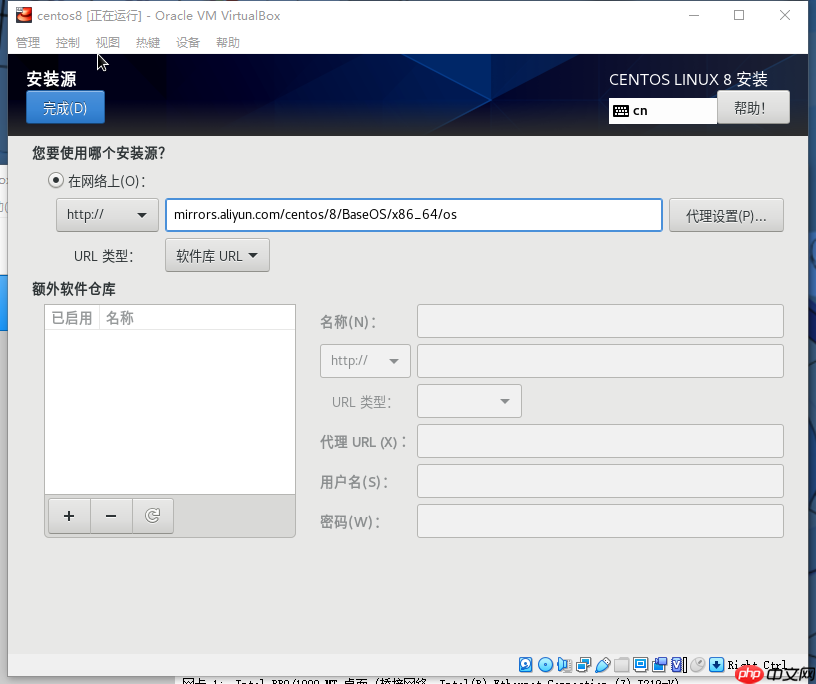Open the network adapter status icon
Image resolution: width=816 pixels, height=684 pixels.
(583, 664)
